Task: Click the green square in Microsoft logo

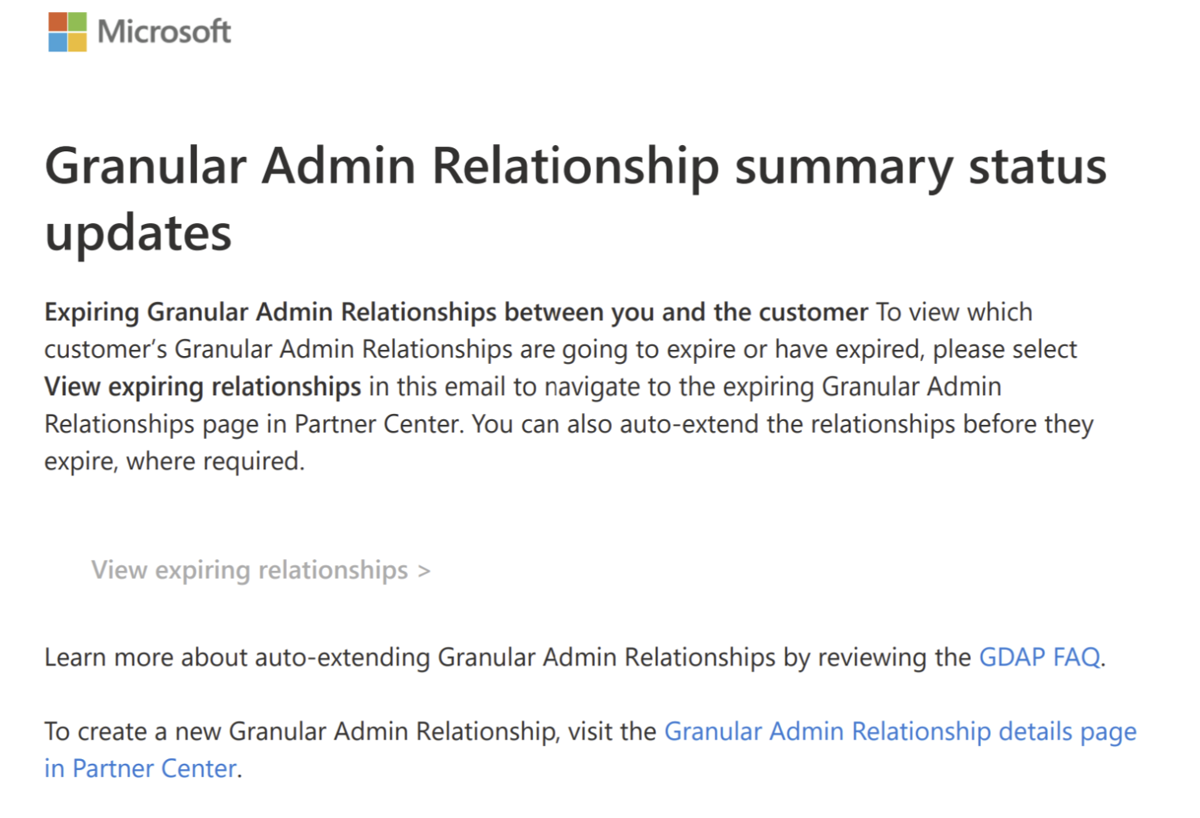Action: click(x=77, y=22)
